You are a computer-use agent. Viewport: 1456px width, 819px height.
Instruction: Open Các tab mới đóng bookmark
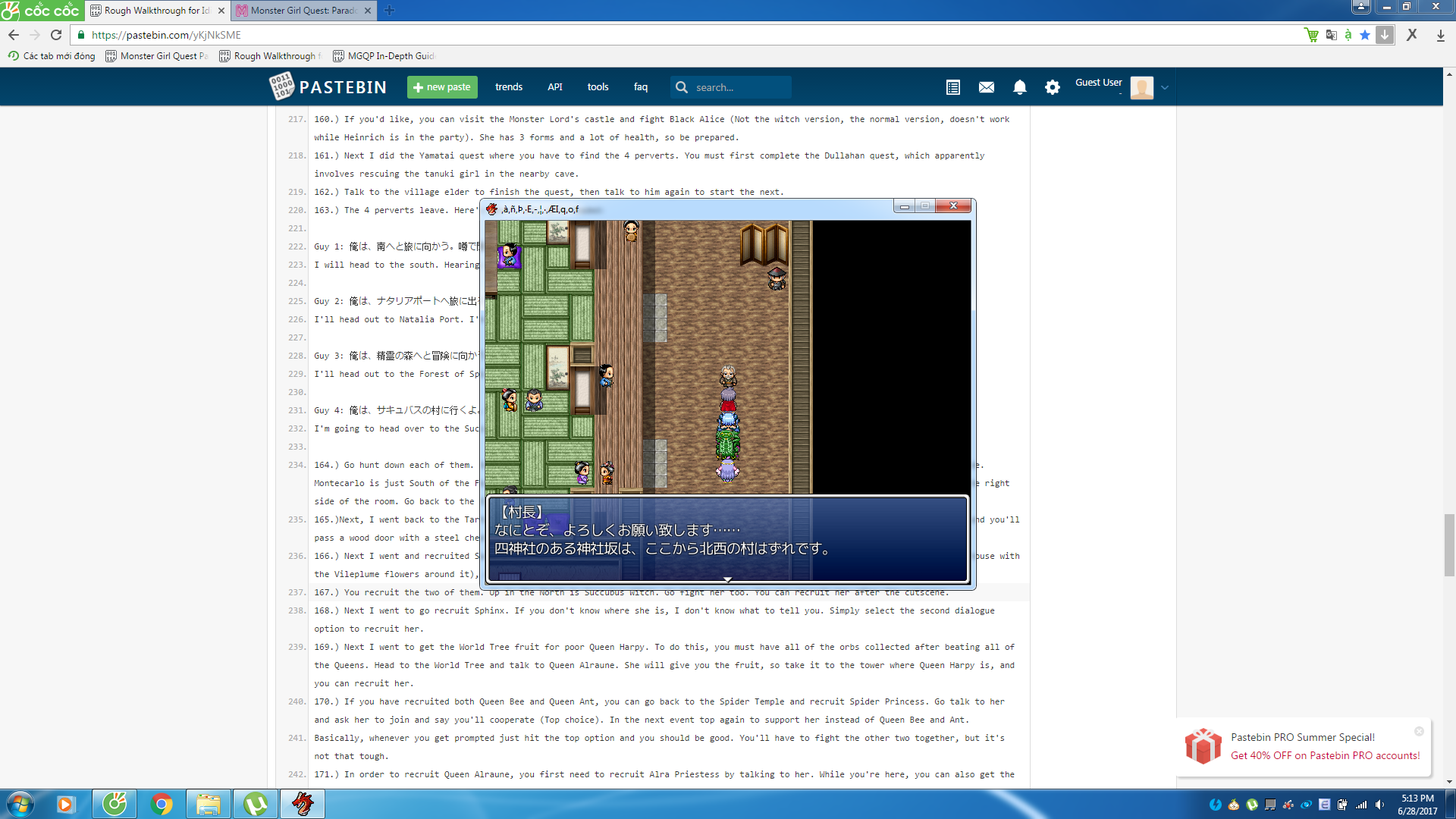52,56
